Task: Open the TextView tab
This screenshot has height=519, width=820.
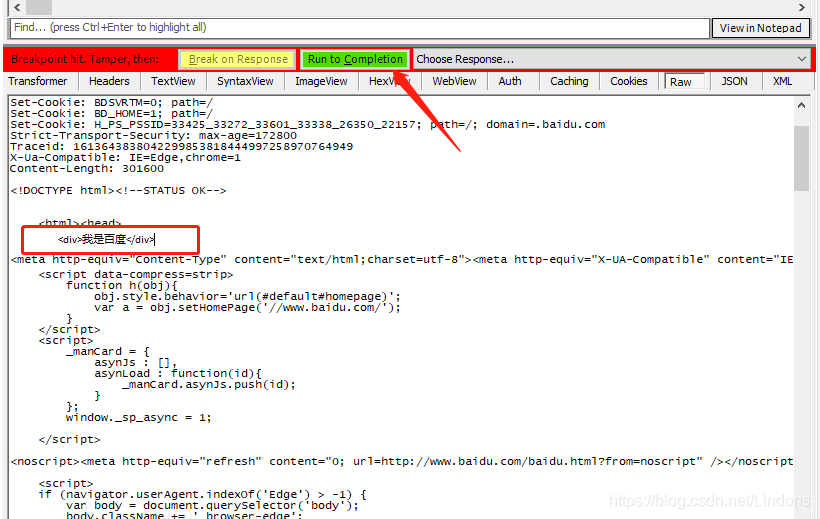Action: [173, 81]
